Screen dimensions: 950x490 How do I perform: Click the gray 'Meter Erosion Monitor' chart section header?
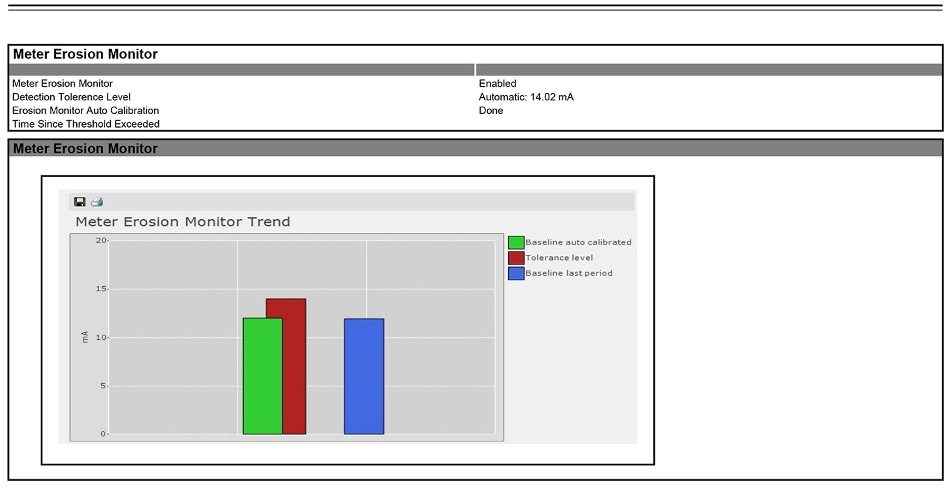(476, 148)
